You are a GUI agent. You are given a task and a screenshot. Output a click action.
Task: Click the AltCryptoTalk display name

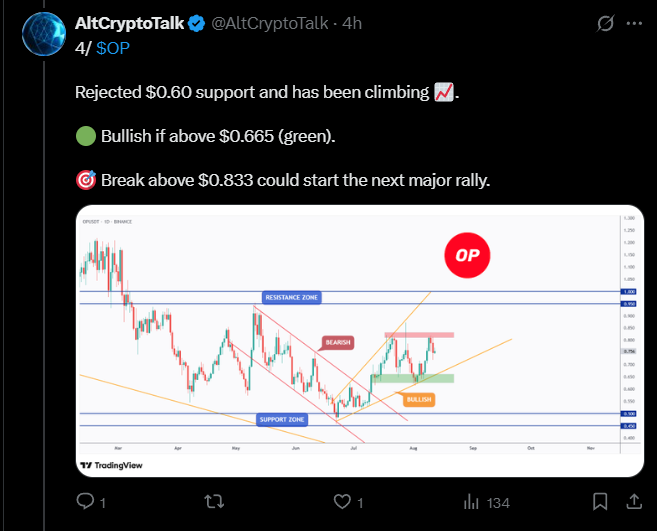129,23
